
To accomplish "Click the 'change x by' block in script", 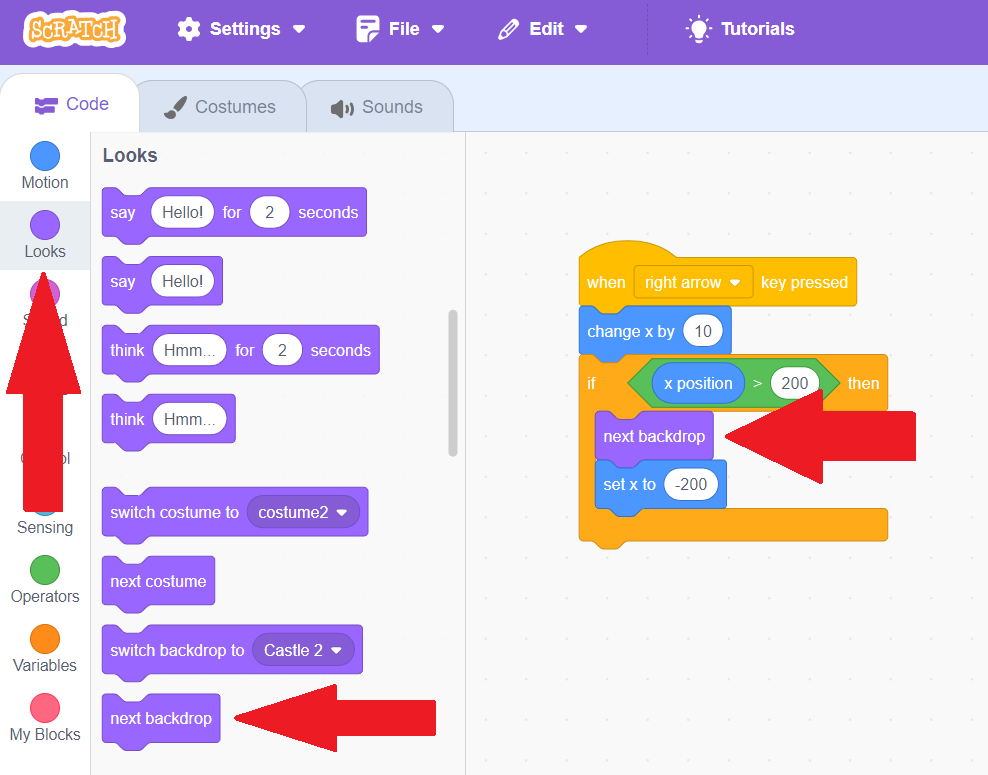I will [655, 332].
